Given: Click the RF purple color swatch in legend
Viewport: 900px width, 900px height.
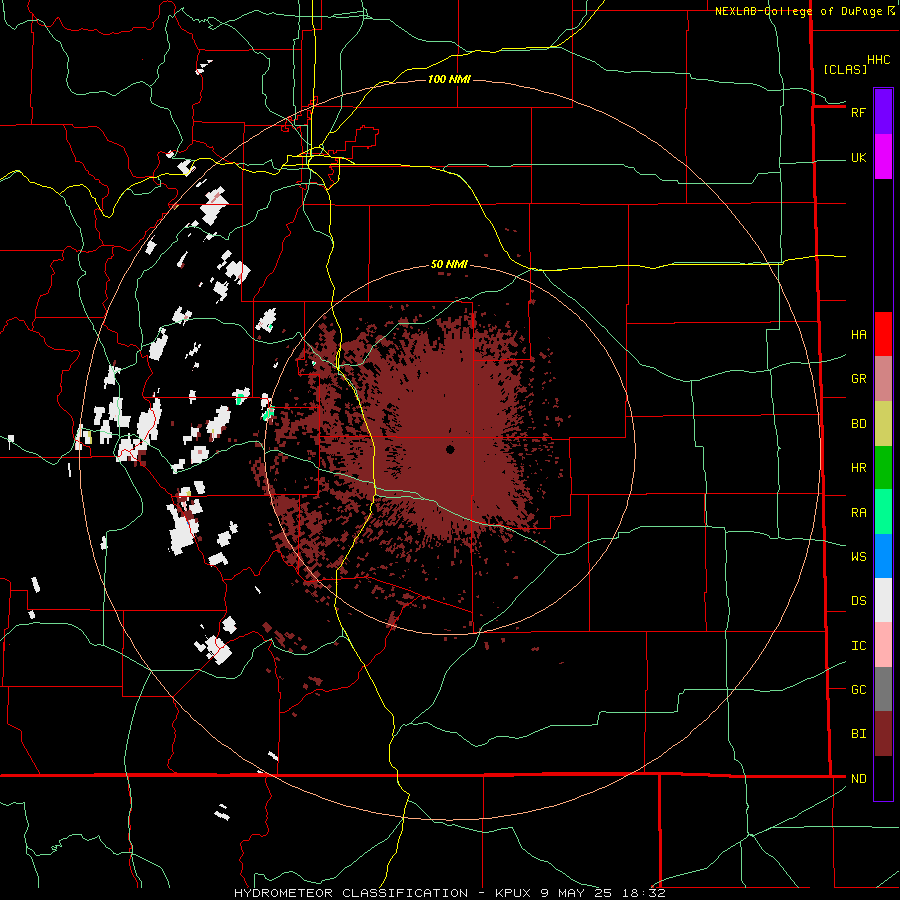Looking at the screenshot, I should coord(883,111).
